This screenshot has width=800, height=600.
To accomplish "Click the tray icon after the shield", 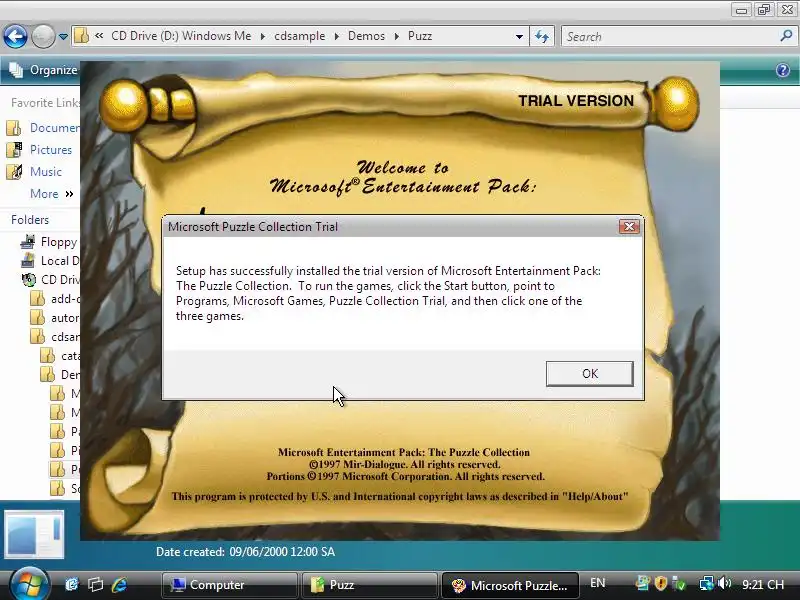I will 679,583.
